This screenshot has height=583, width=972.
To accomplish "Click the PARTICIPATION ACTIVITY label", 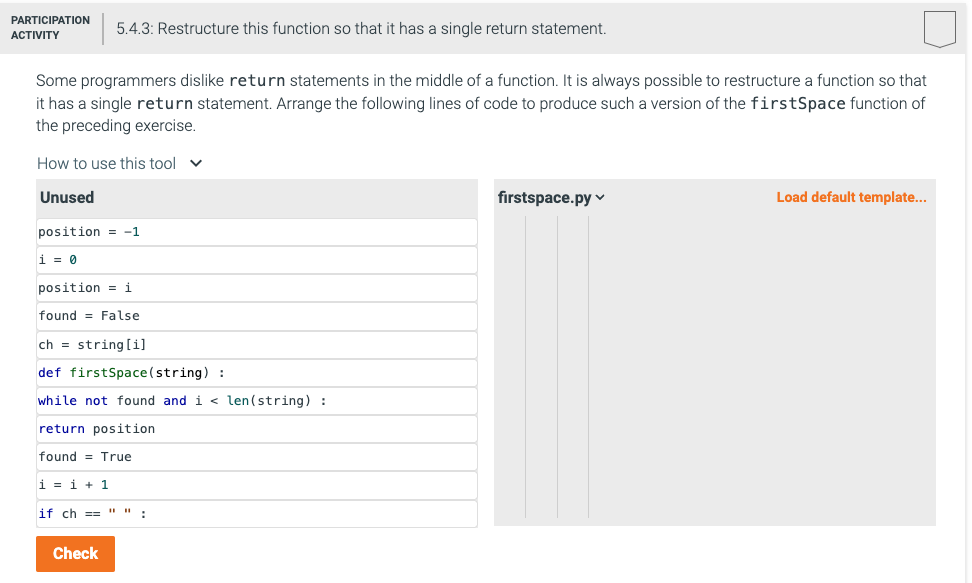I will [x=50, y=26].
